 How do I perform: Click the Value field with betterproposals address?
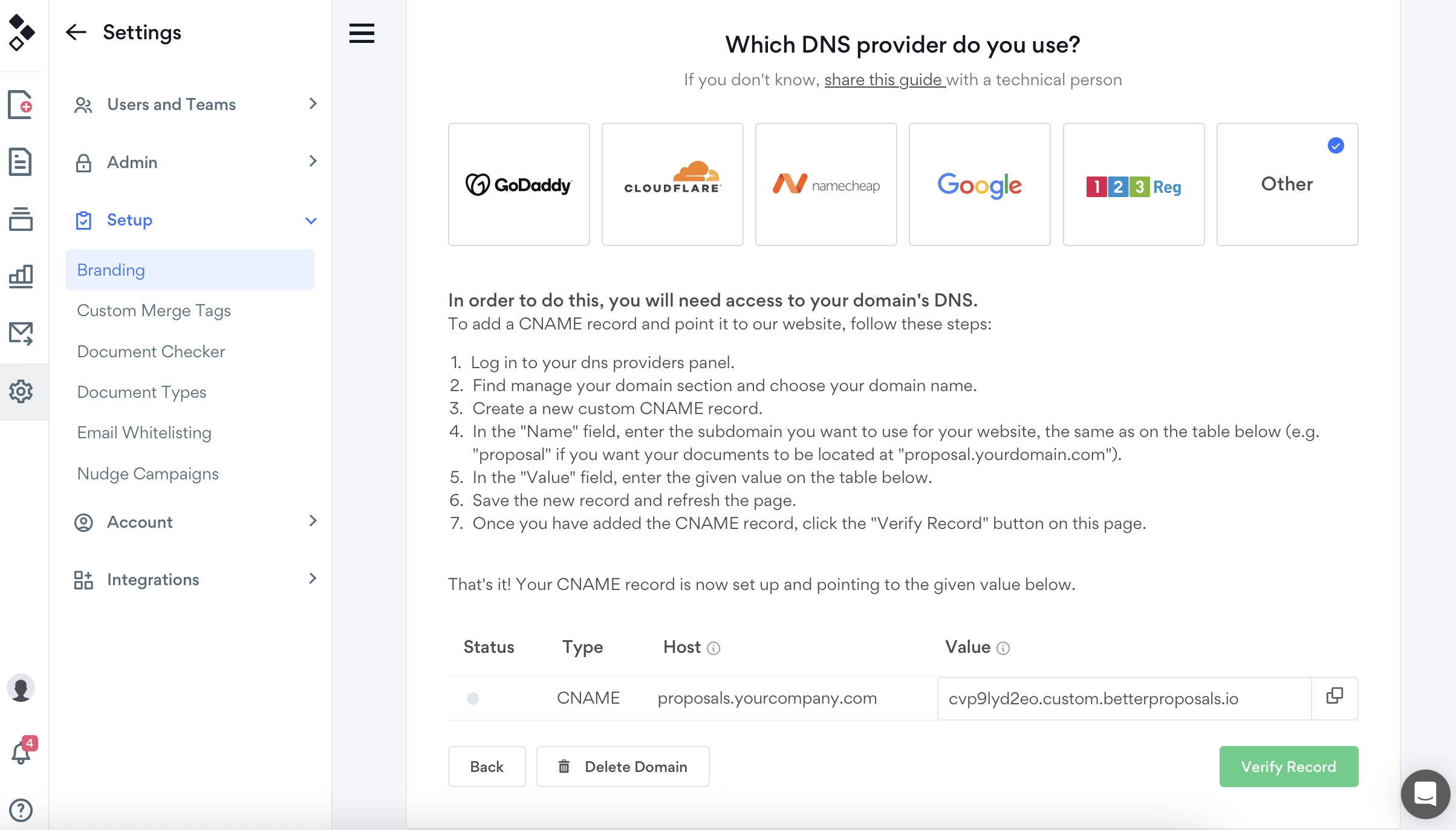1124,699
